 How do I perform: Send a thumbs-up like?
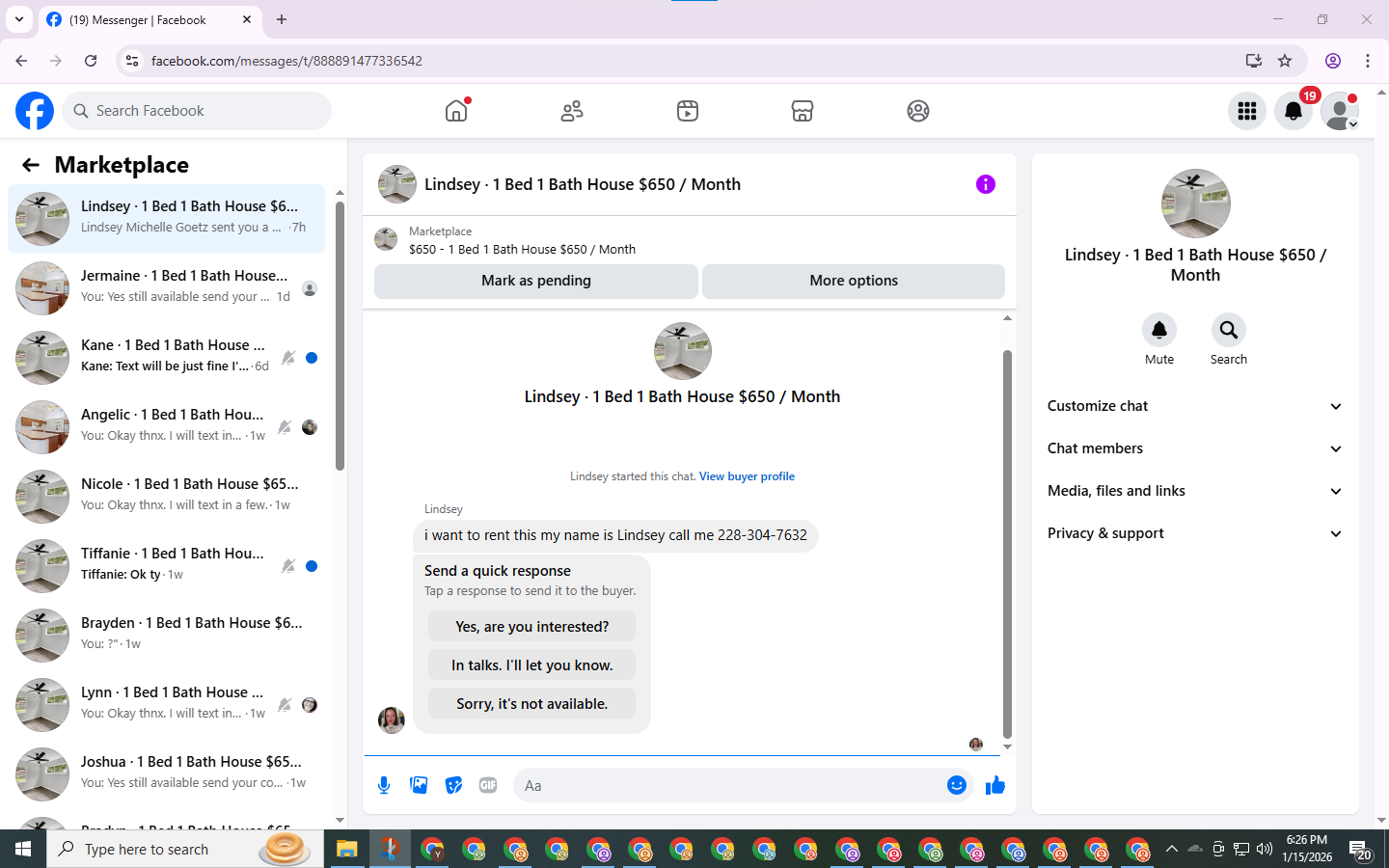(x=995, y=785)
